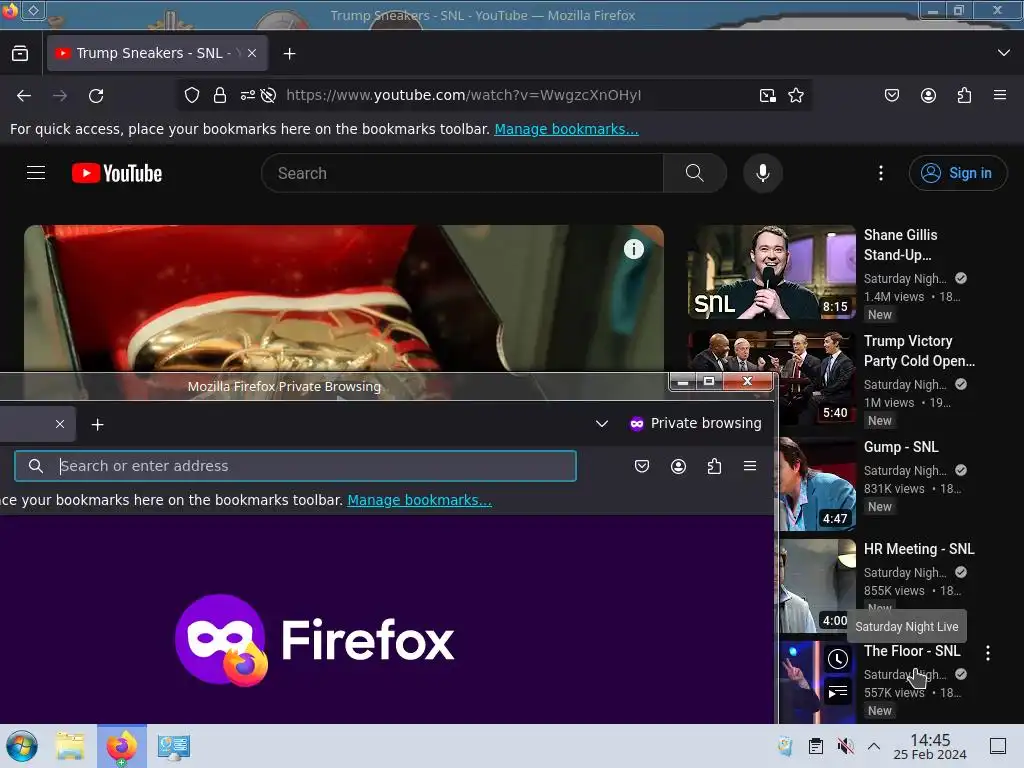Click the main window URL address field
The width and height of the screenshot is (1024, 768).
[464, 95]
